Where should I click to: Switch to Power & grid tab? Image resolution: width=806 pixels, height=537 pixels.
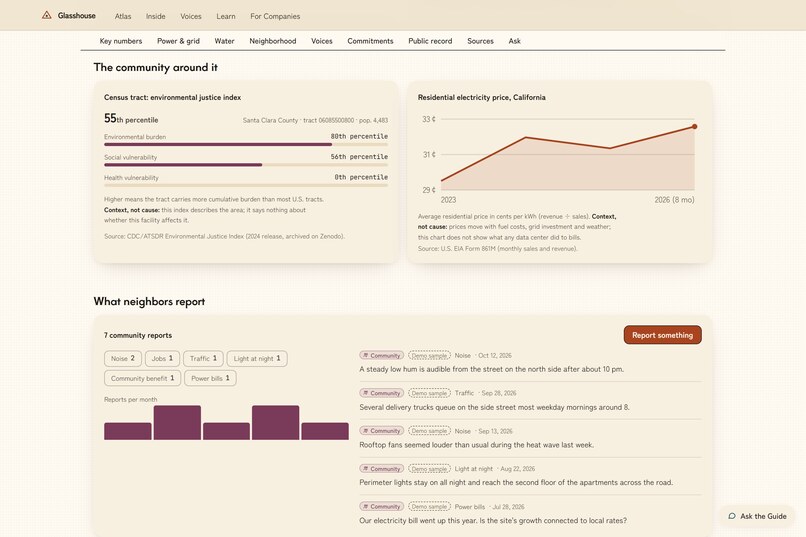click(x=178, y=41)
